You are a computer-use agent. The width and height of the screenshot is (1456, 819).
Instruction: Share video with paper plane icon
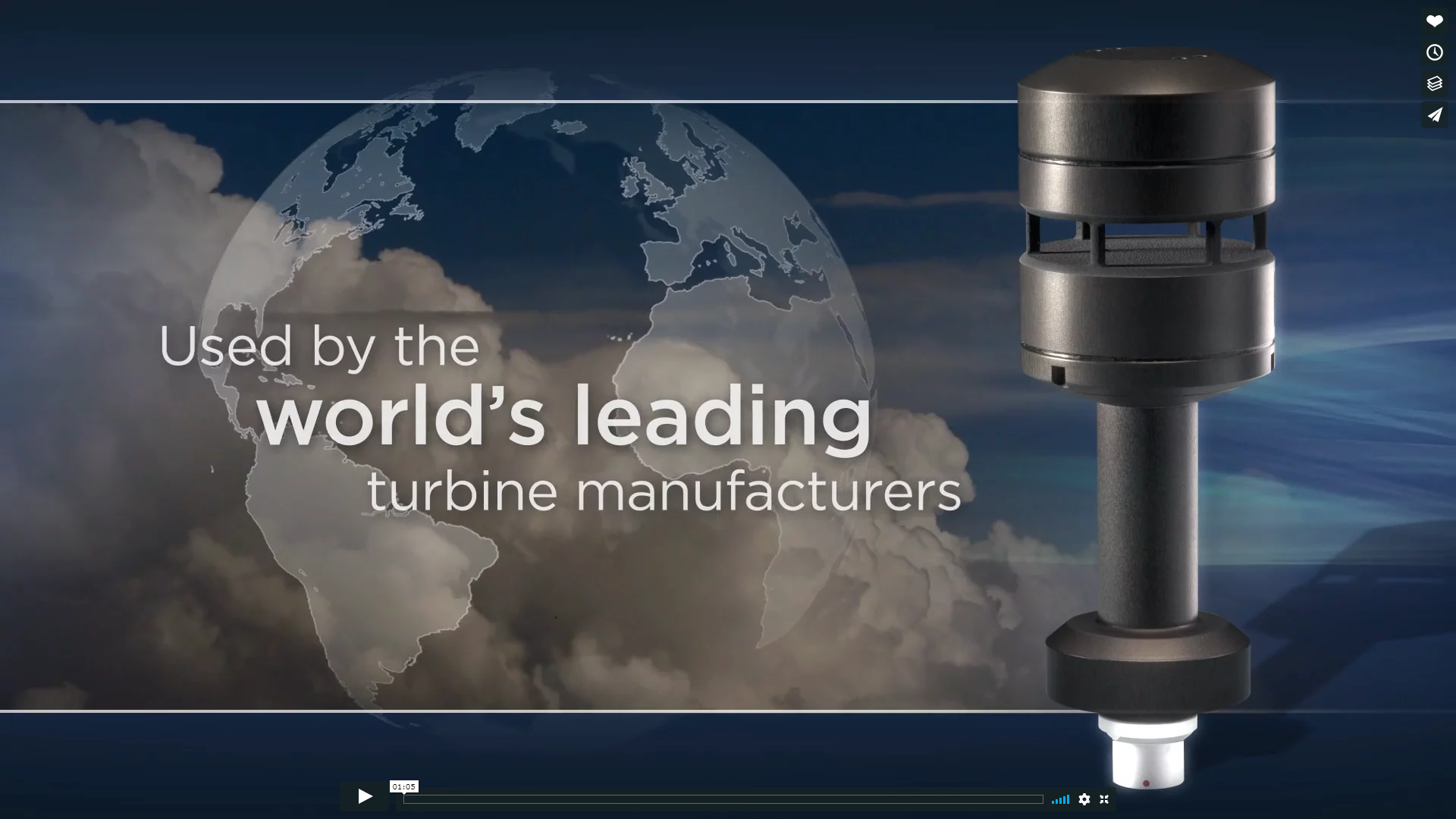click(x=1434, y=115)
